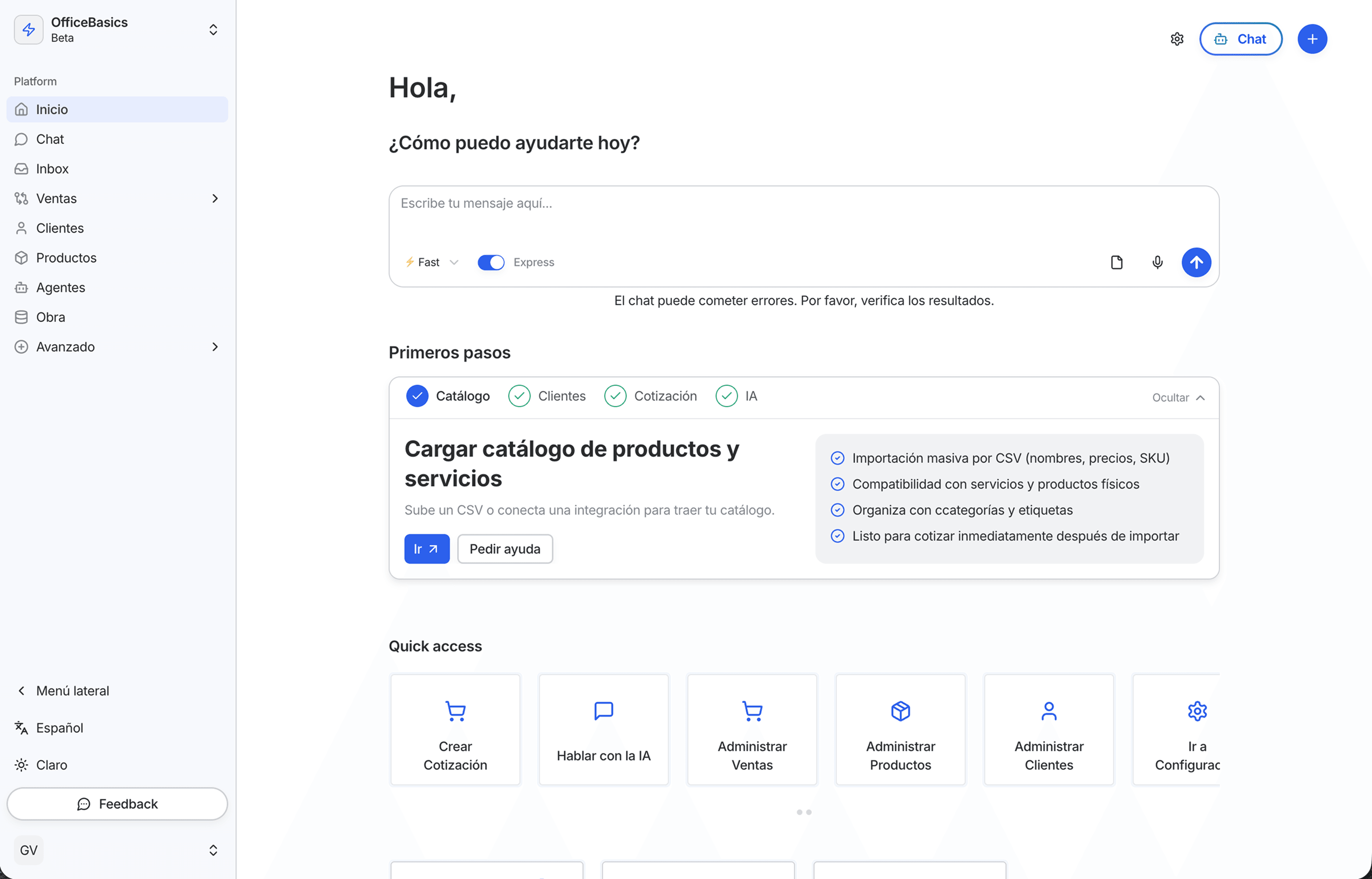
Task: Switch to the Chat section
Action: pyautogui.click(x=50, y=139)
